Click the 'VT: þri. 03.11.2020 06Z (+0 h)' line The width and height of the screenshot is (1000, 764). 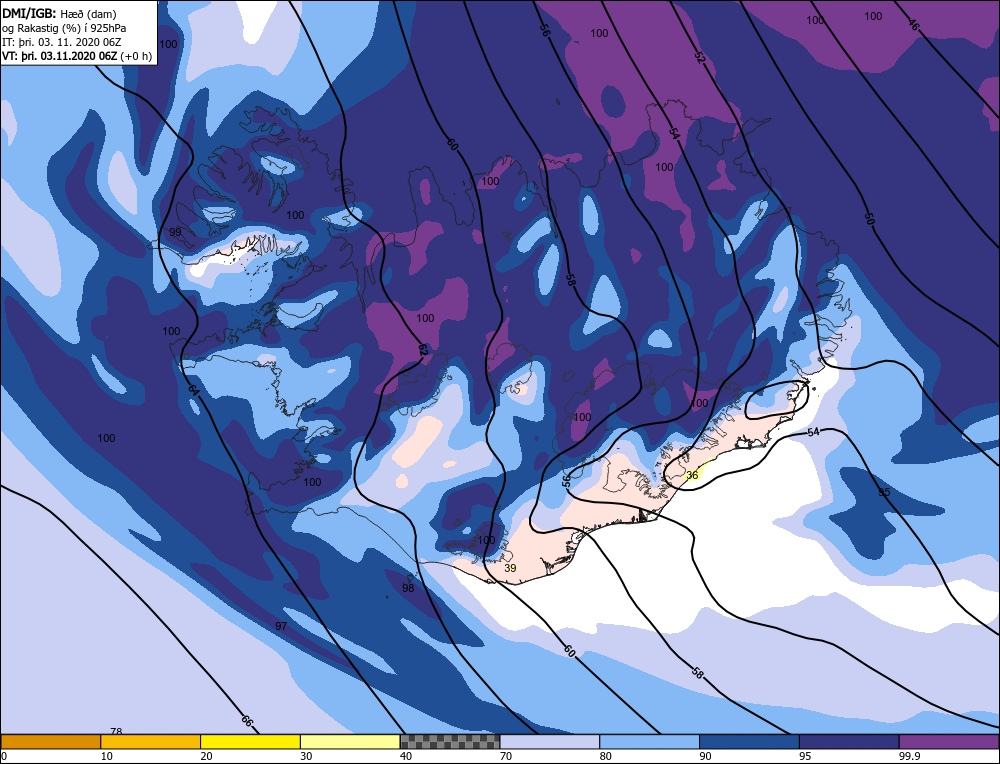[77, 56]
